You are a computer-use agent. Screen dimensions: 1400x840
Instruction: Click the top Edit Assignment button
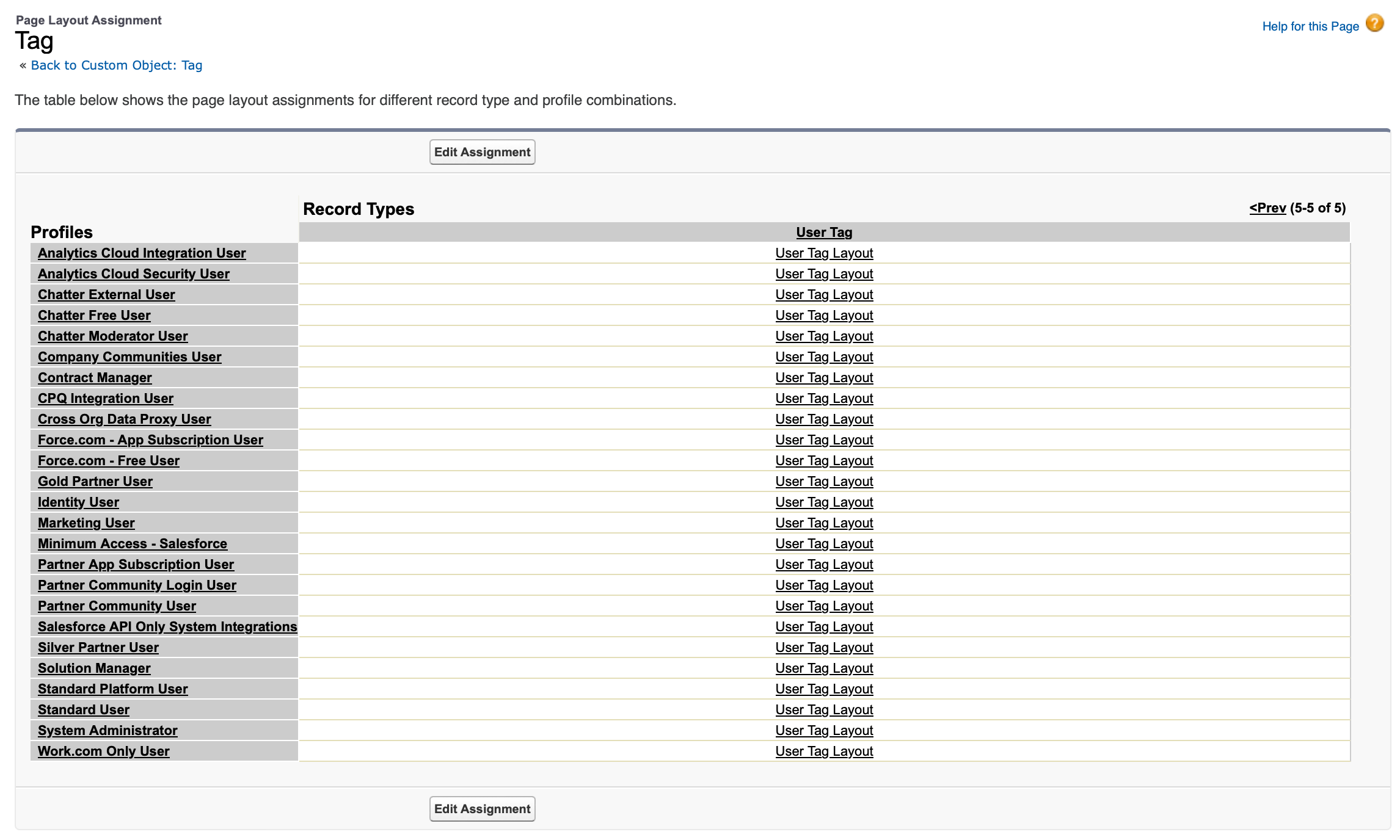point(481,152)
